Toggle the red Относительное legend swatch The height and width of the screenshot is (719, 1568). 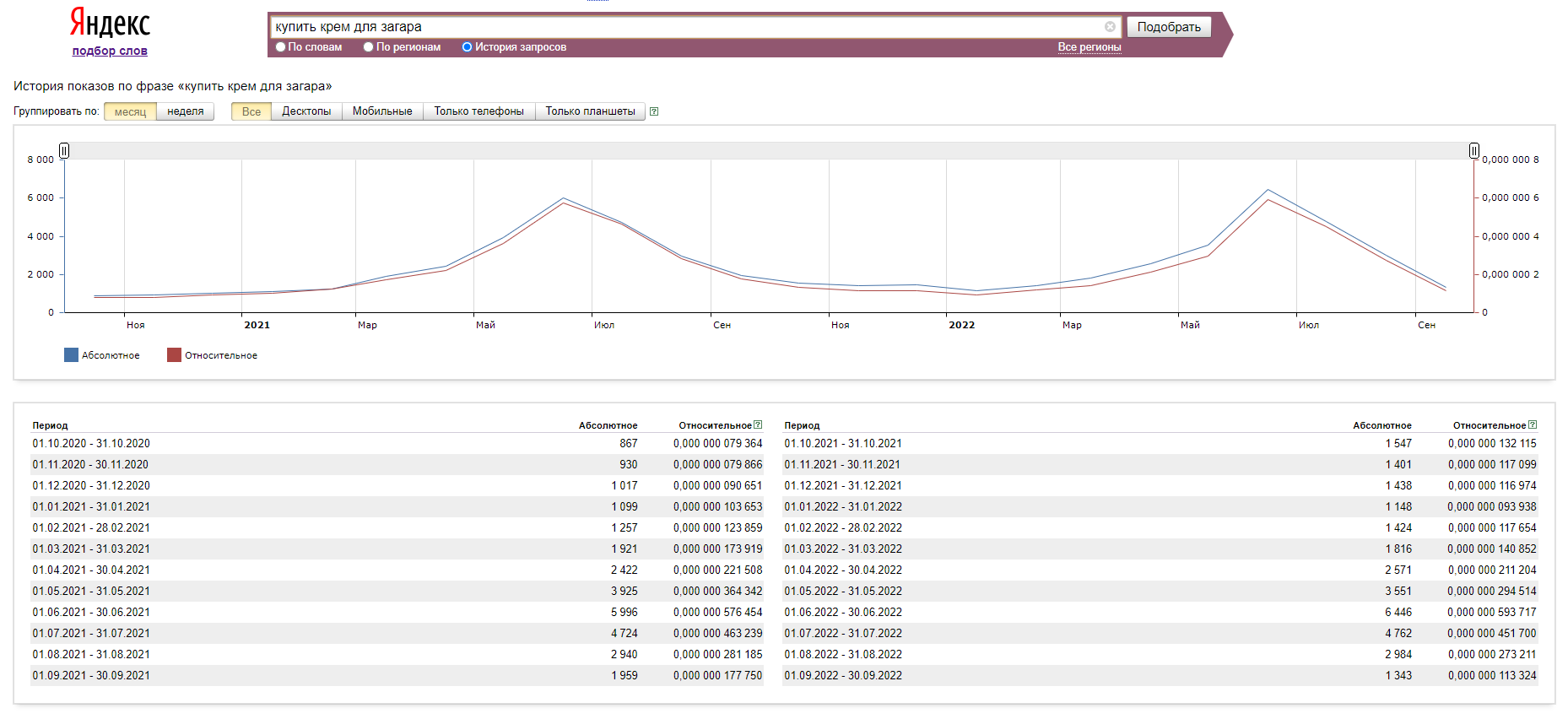[174, 355]
